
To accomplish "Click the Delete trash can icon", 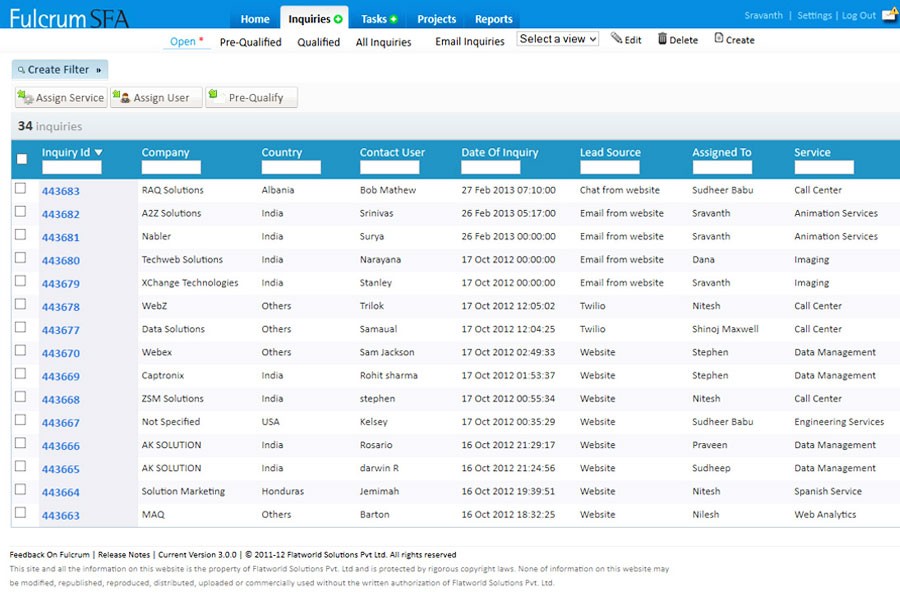I will [x=662, y=39].
